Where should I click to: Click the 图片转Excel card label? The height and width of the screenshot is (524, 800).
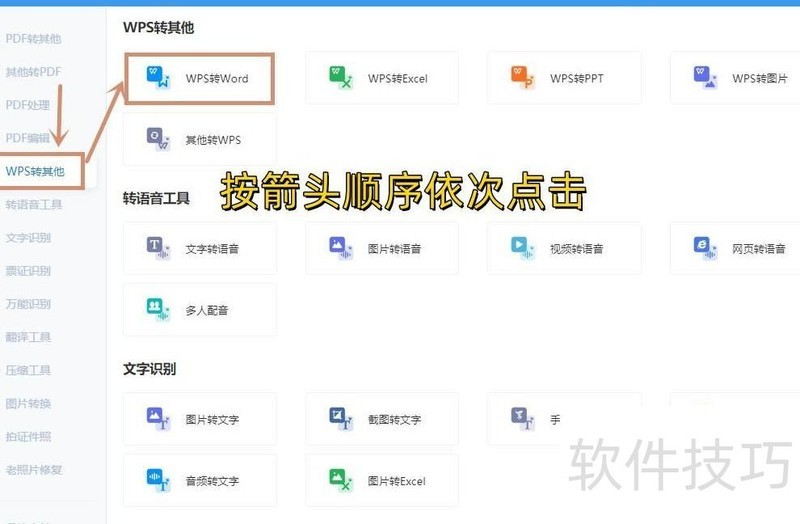pyautogui.click(x=396, y=481)
